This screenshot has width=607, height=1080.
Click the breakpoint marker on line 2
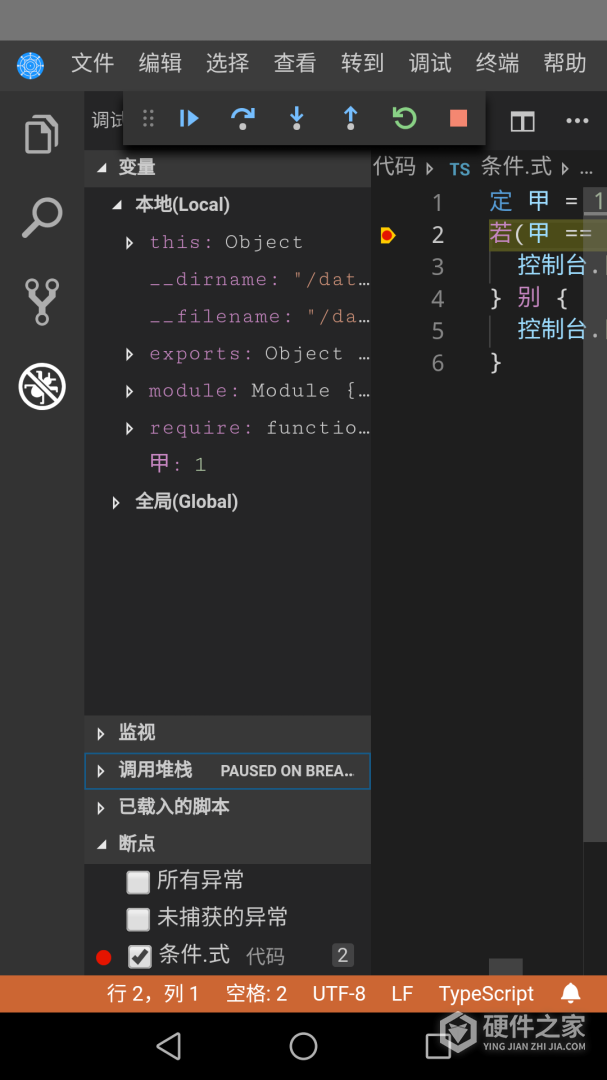(x=388, y=235)
